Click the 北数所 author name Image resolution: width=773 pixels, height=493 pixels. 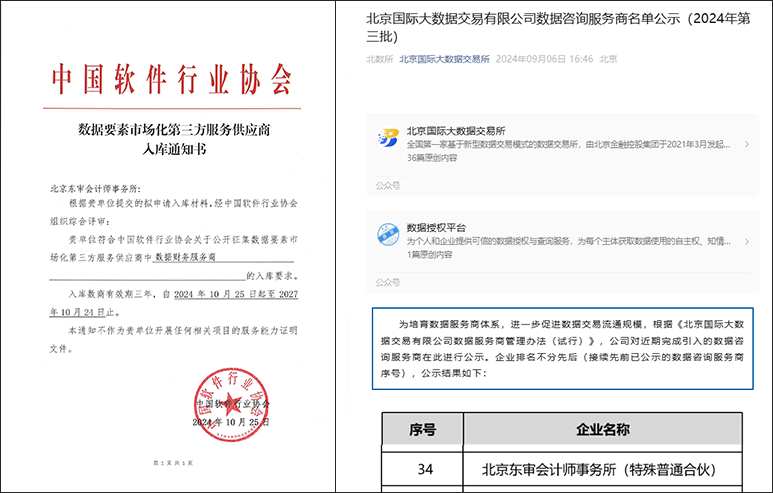tap(379, 59)
